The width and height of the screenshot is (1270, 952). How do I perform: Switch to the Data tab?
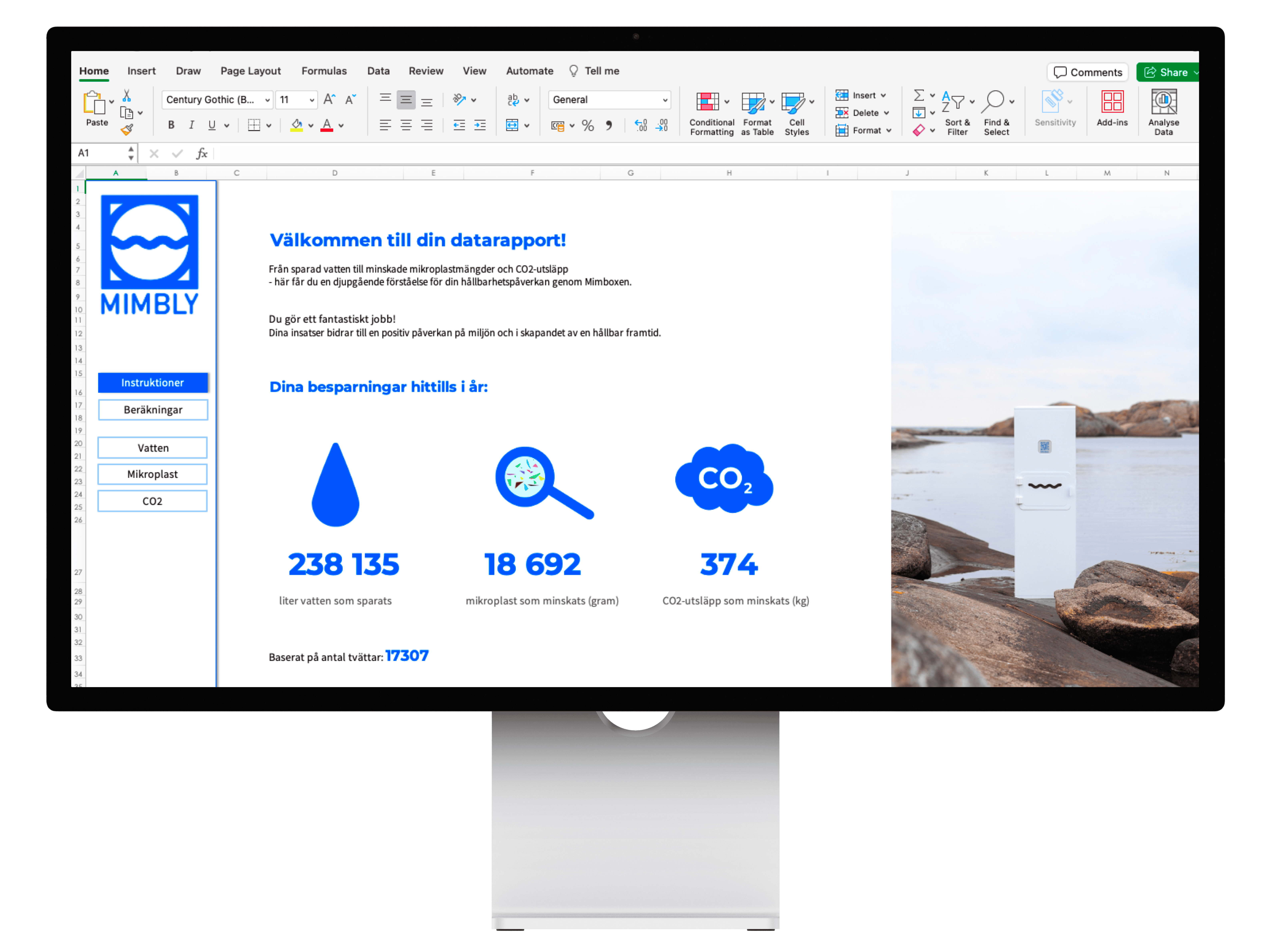tap(378, 71)
